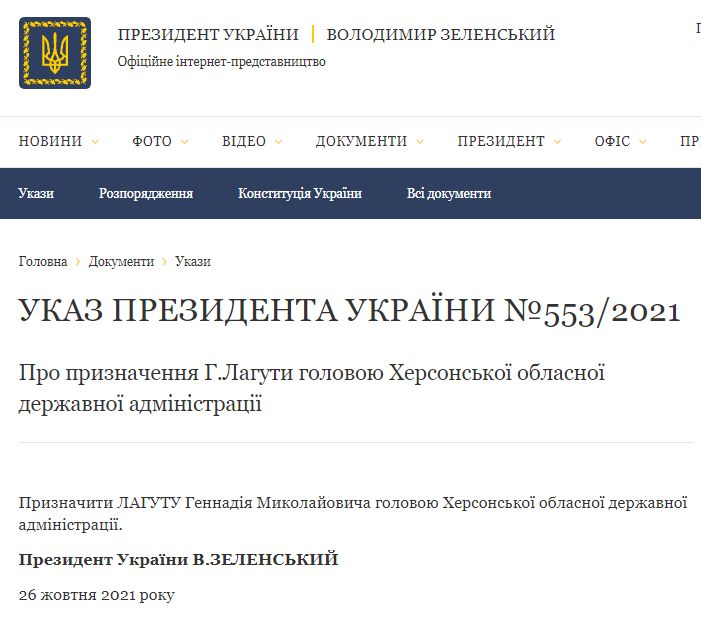This screenshot has height=639, width=701.
Task: Click the ПРЕЗИДЕНТ УКРАЇНИ site title
Action: click(208, 35)
